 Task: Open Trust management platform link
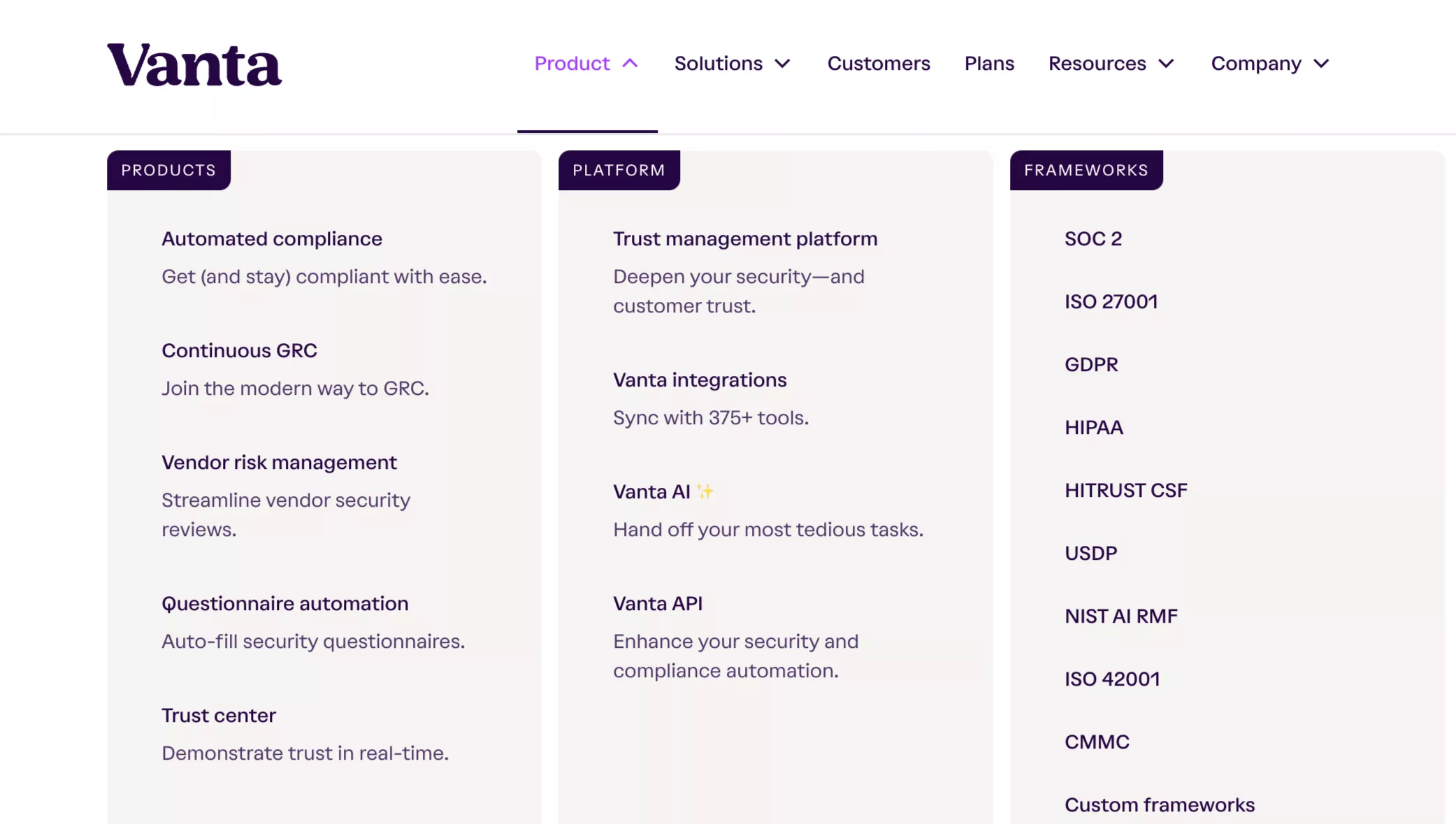tap(745, 239)
